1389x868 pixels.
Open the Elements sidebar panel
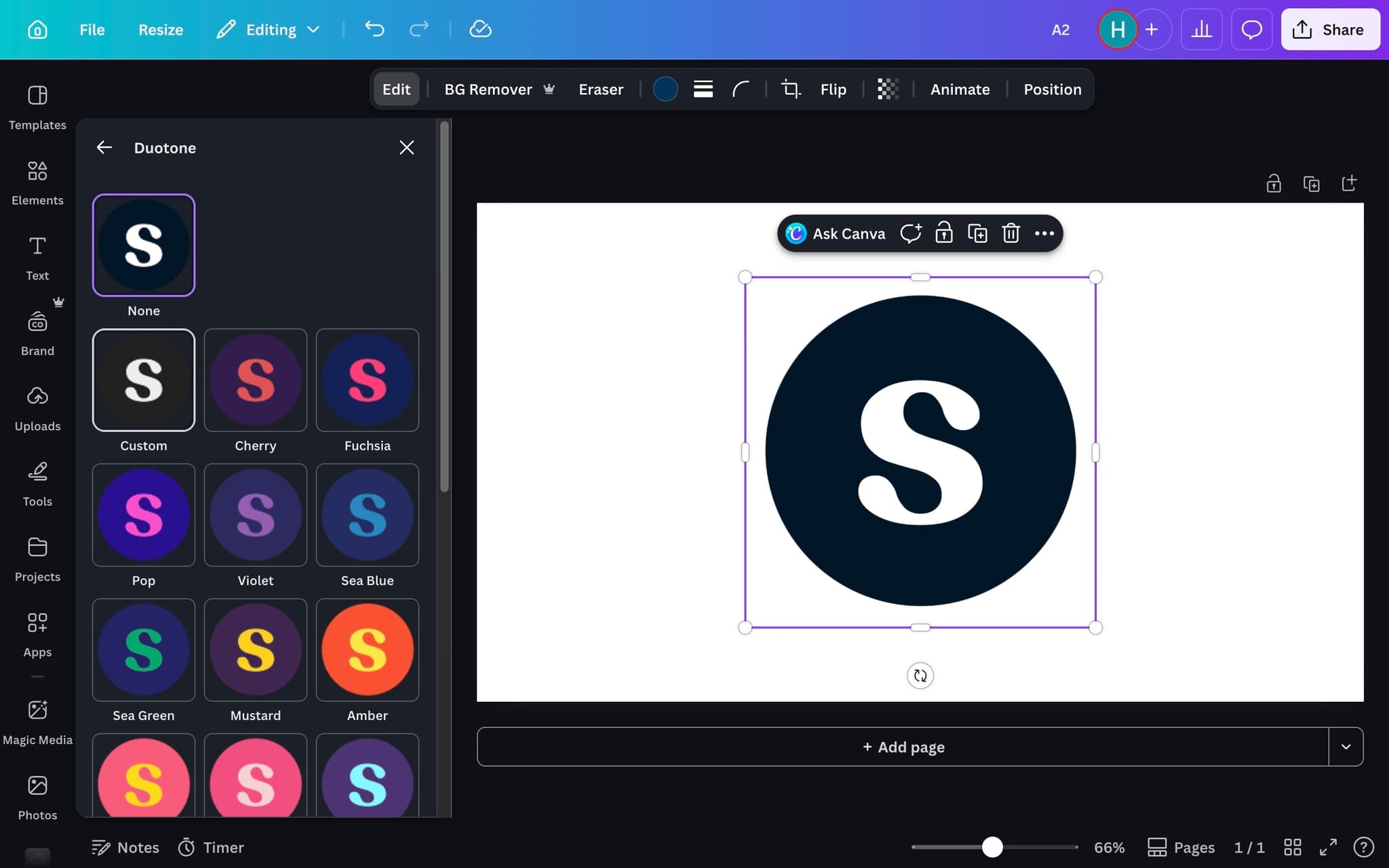(37, 182)
